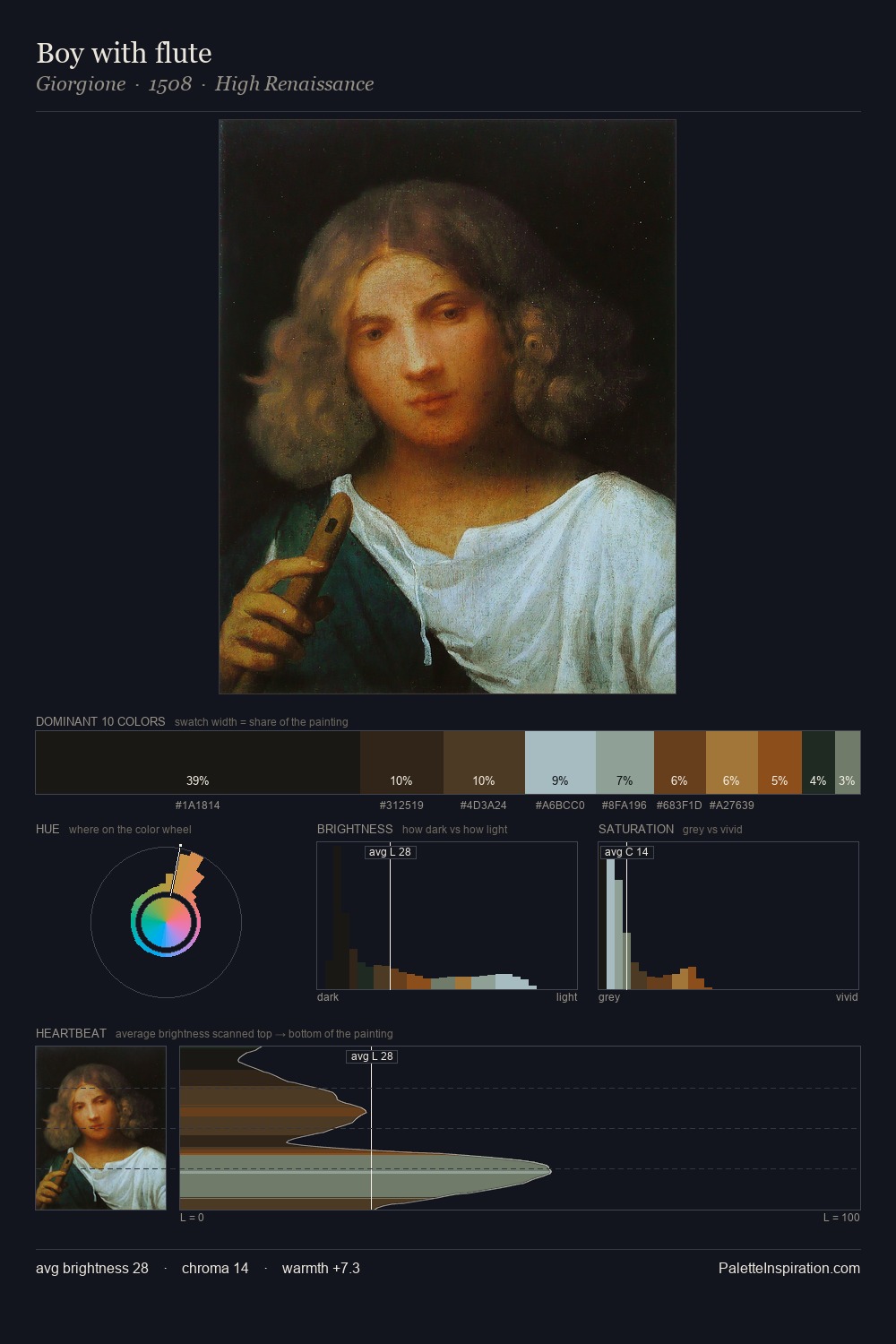
Task: Click the High Renaissance style label
Action: [294, 83]
